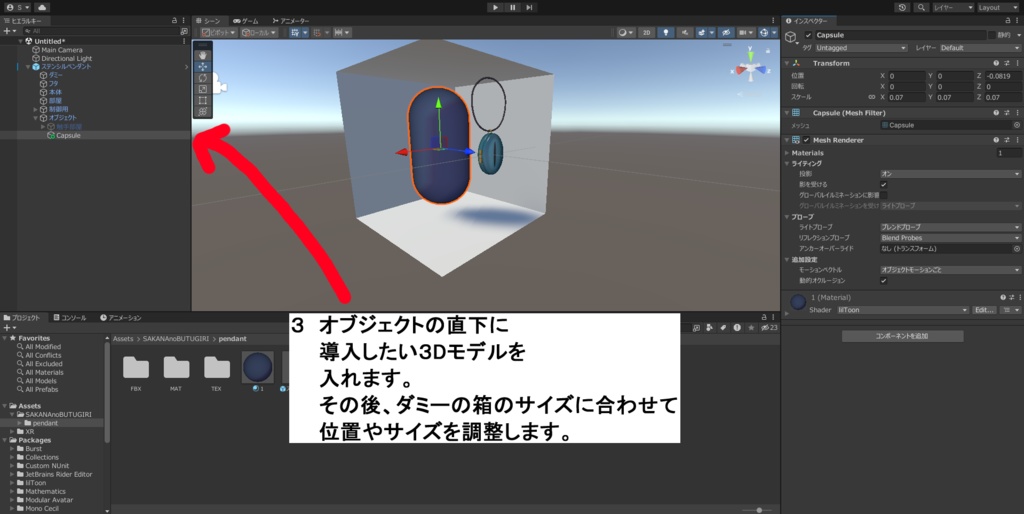Select Capsule object in hierarchy
The width and height of the screenshot is (1024, 514).
[x=68, y=135]
